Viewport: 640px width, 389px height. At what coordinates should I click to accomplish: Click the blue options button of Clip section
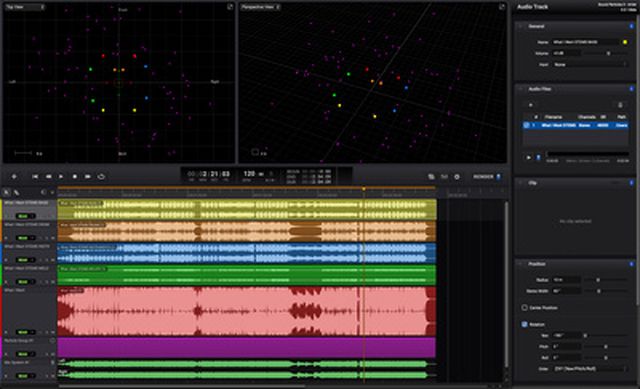(x=631, y=183)
